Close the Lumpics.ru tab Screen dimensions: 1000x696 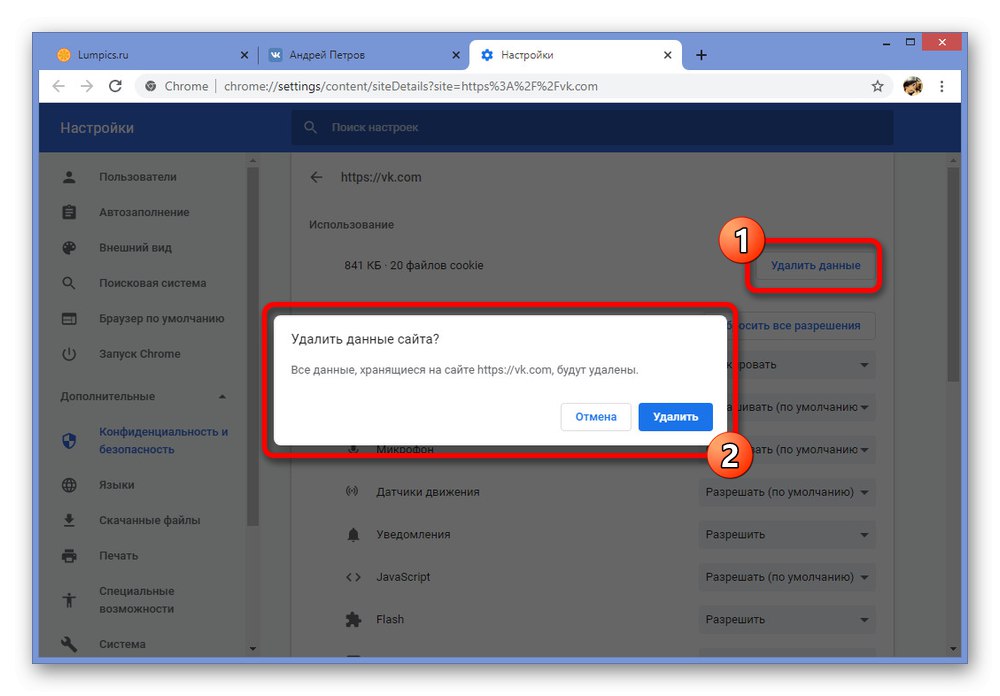[244, 55]
